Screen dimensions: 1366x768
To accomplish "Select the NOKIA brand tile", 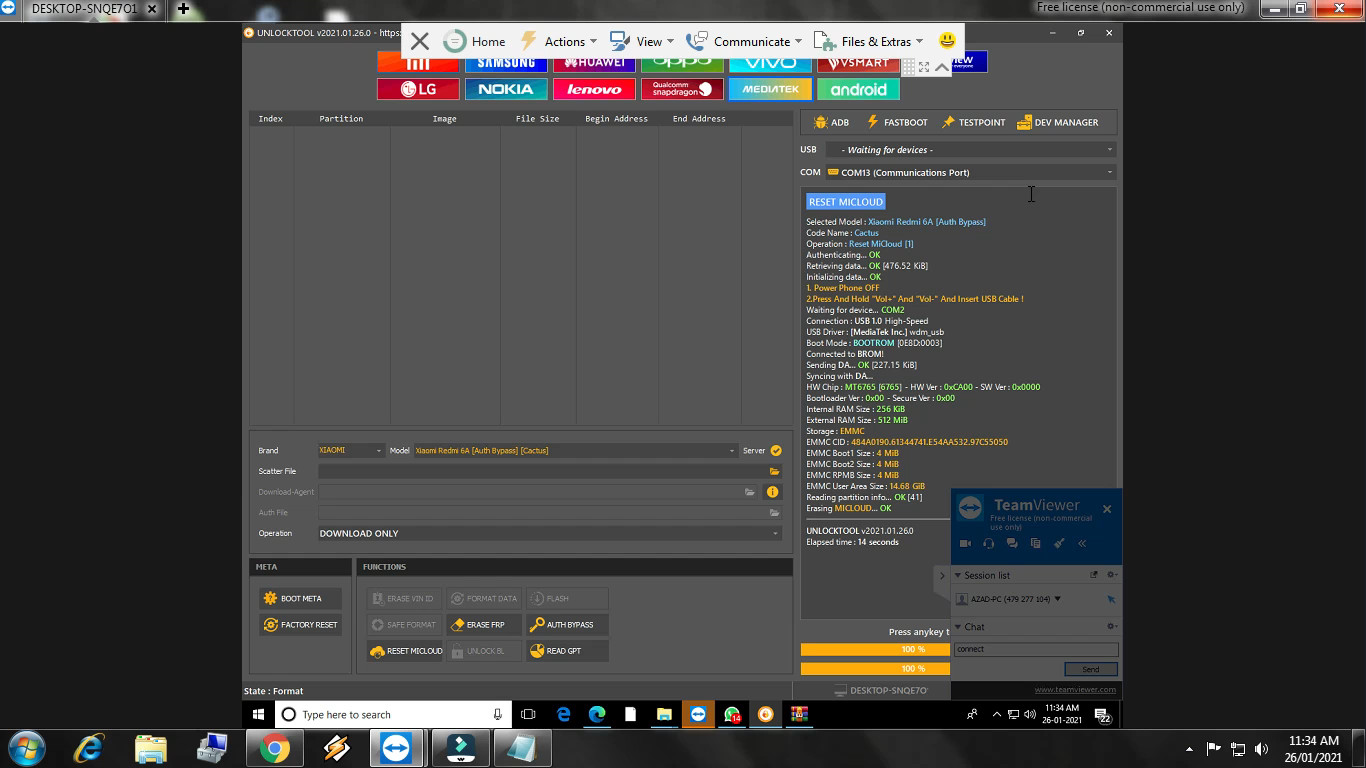I will coord(506,89).
